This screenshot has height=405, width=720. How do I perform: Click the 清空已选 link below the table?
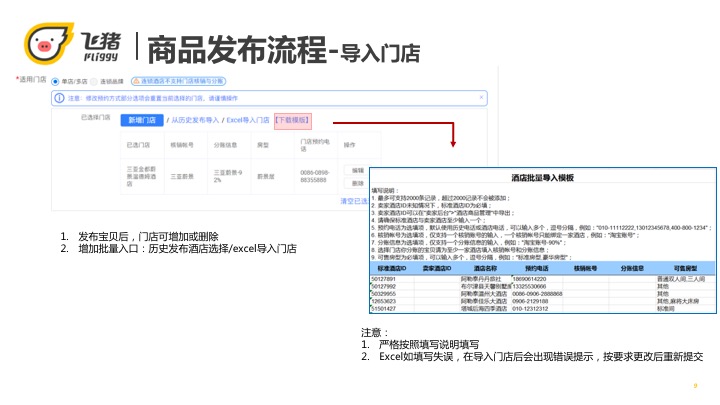354,201
